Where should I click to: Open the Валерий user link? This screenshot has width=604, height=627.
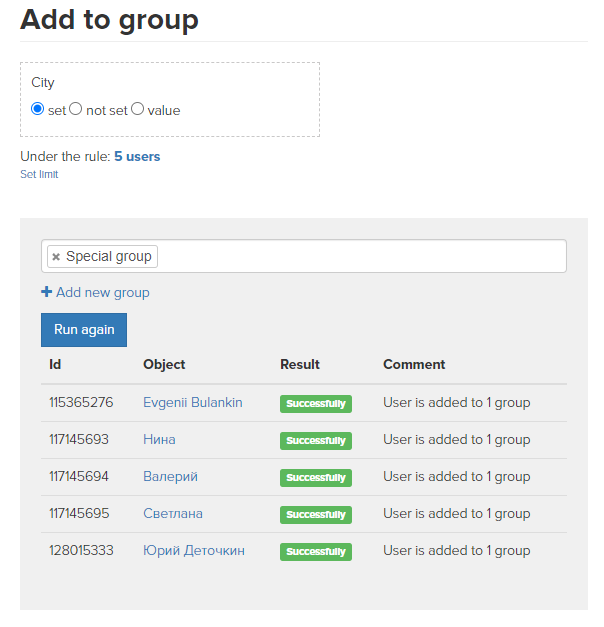point(170,477)
